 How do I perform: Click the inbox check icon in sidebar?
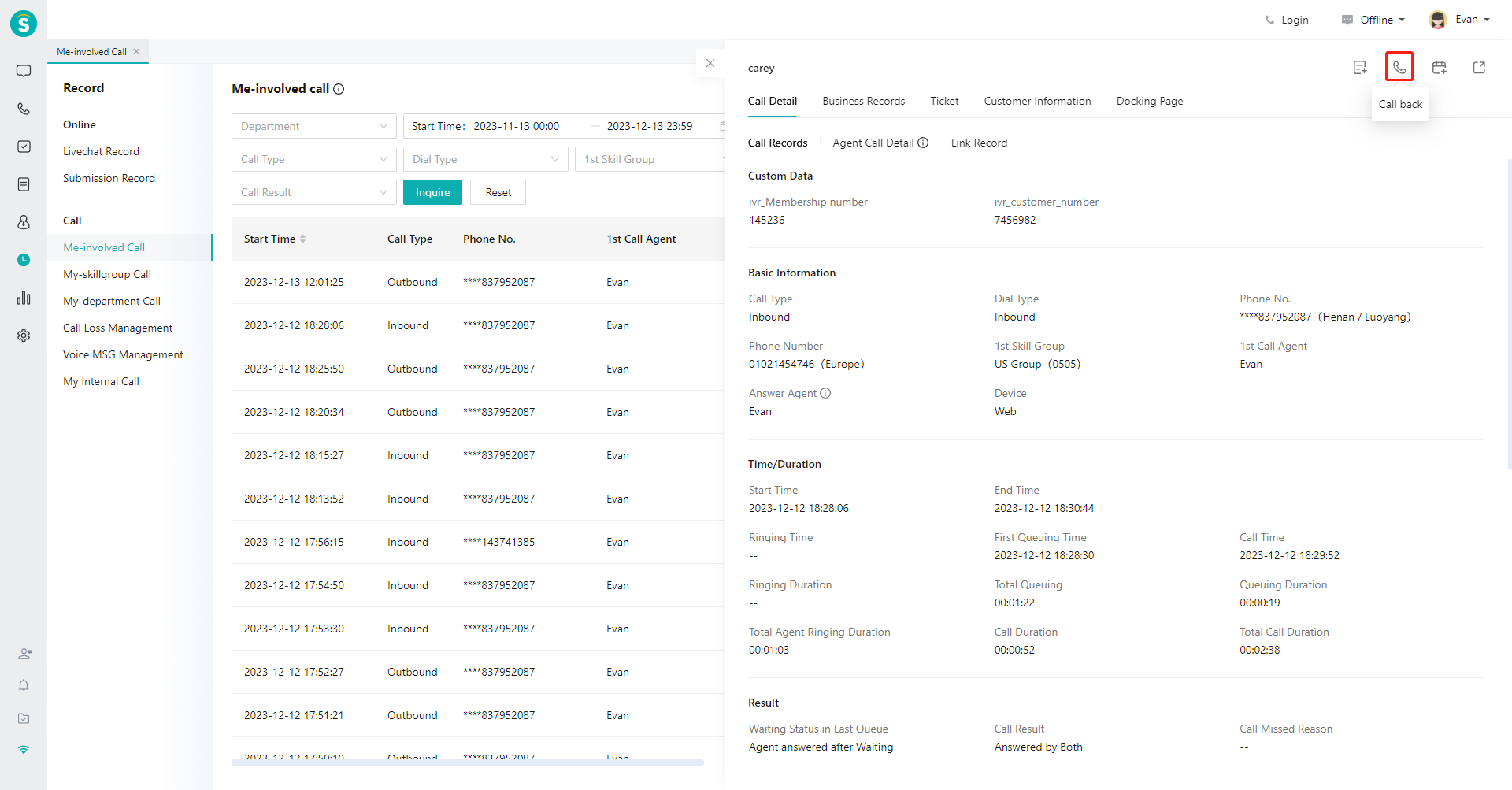tap(24, 718)
